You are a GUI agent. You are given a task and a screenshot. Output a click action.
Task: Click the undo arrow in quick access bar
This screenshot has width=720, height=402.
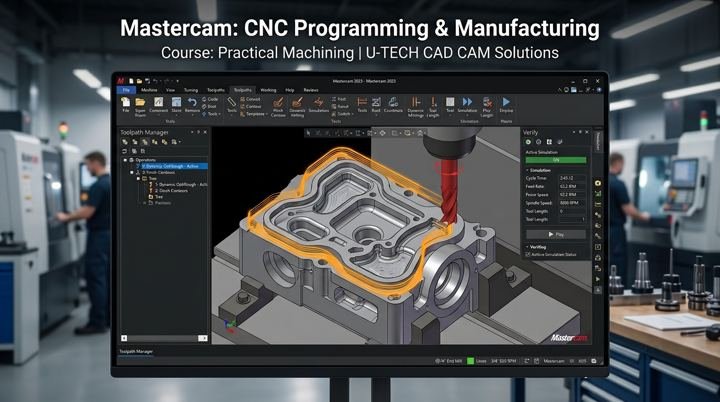(155, 81)
